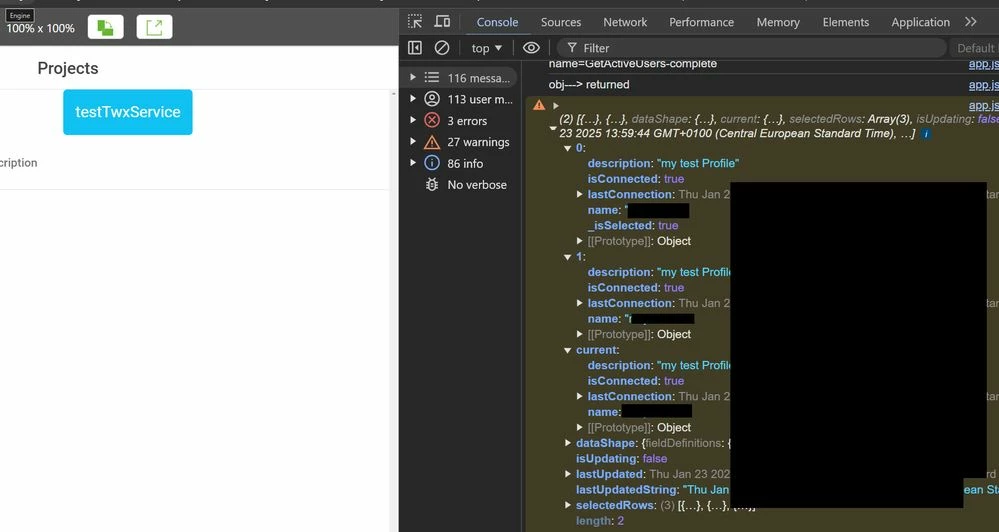This screenshot has height=532, width=999.
Task: Switch to the Memory tab
Action: (778, 22)
